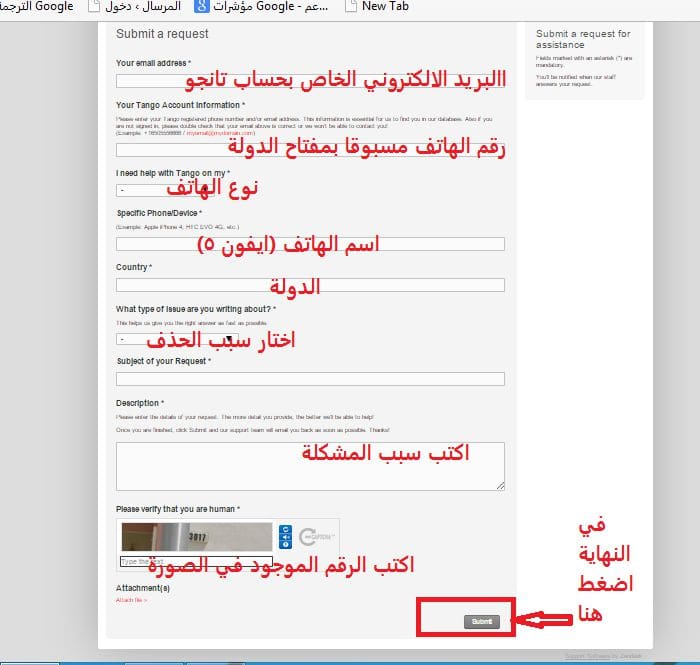This screenshot has width=700, height=665.
Task: Focus the captcha 'Type the text' field
Action: point(196,561)
